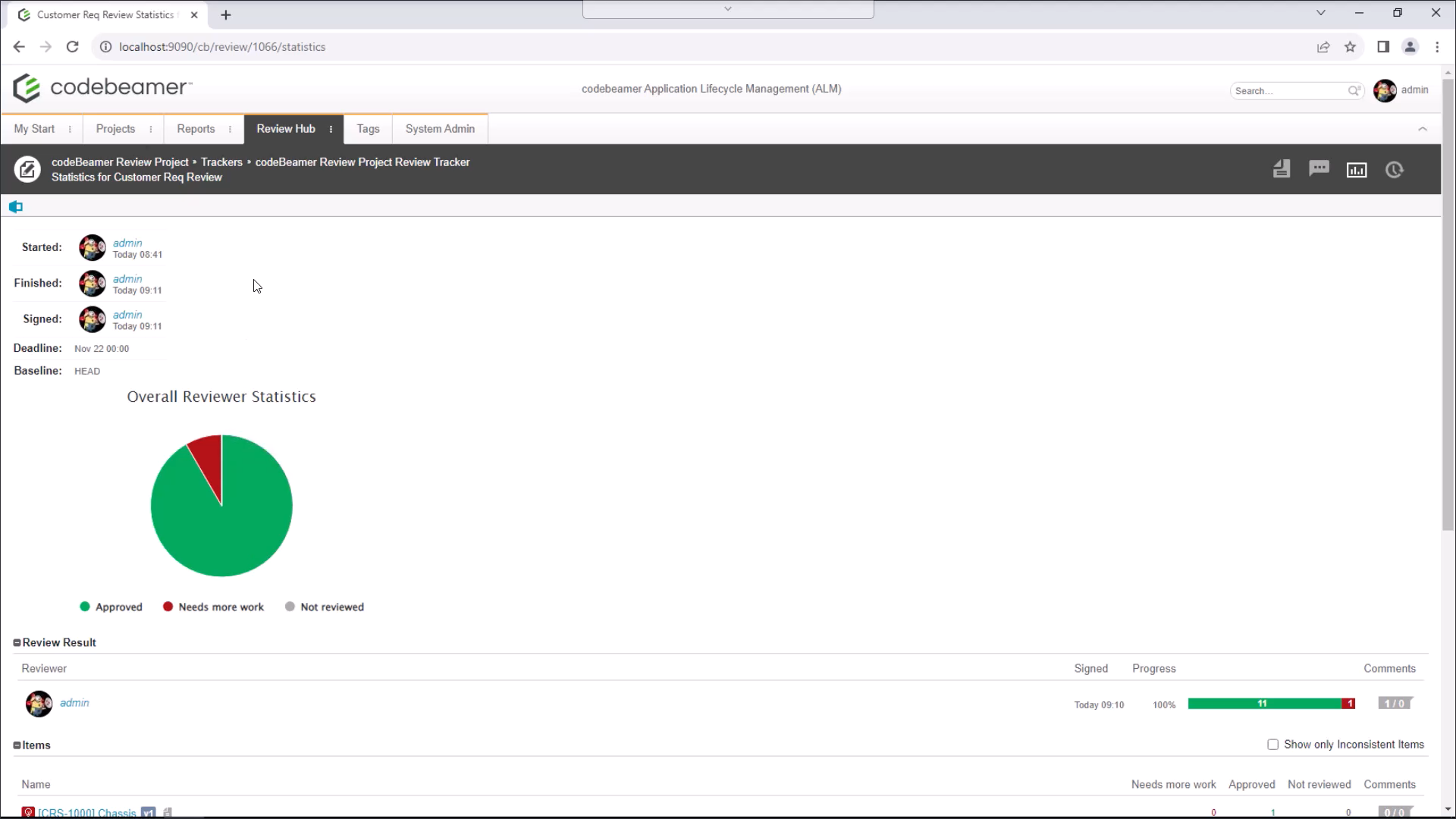Image resolution: width=1456 pixels, height=819 pixels.
Task: Collapse the Items section
Action: [x=17, y=745]
